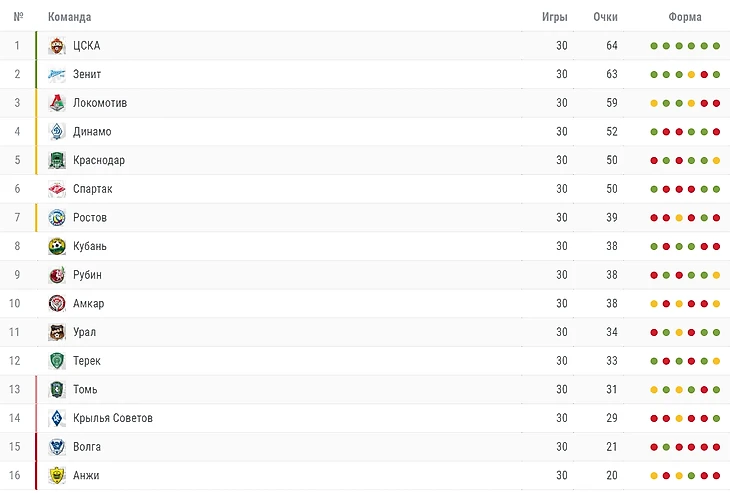Click the Анжи club emblem
This screenshot has width=730, height=493.
(57, 476)
